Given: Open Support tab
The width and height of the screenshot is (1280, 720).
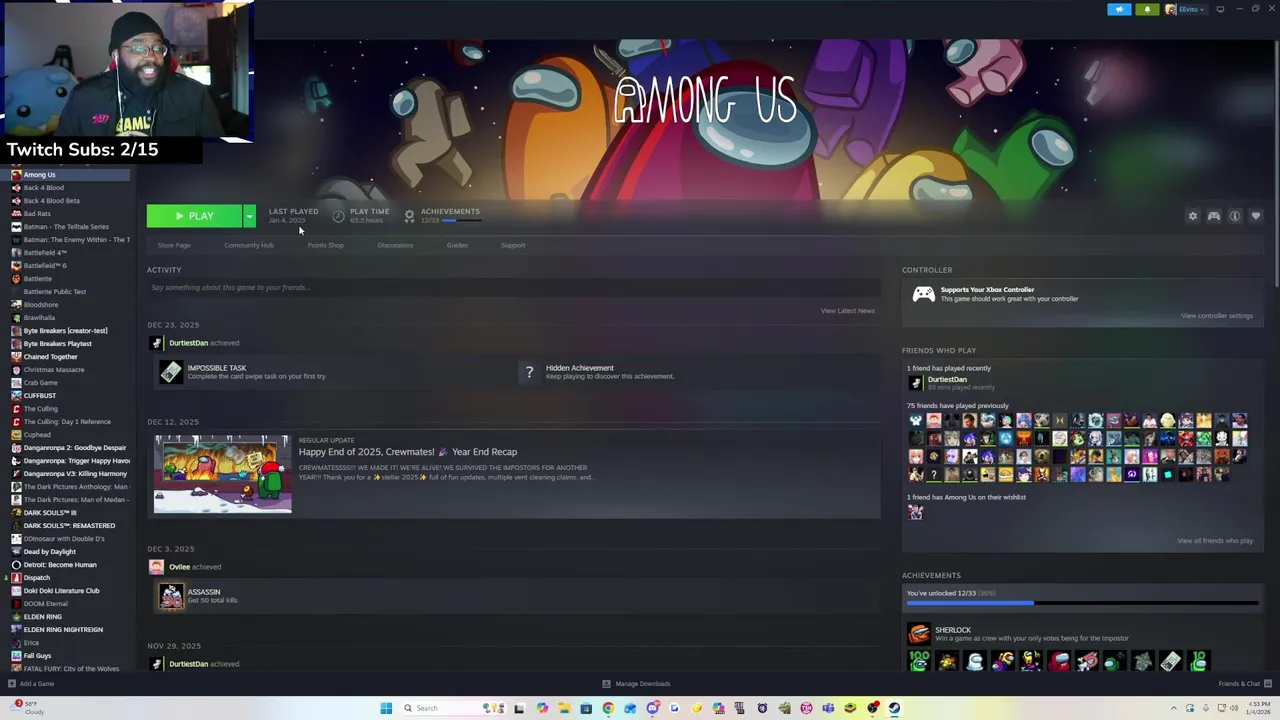Looking at the screenshot, I should 513,245.
